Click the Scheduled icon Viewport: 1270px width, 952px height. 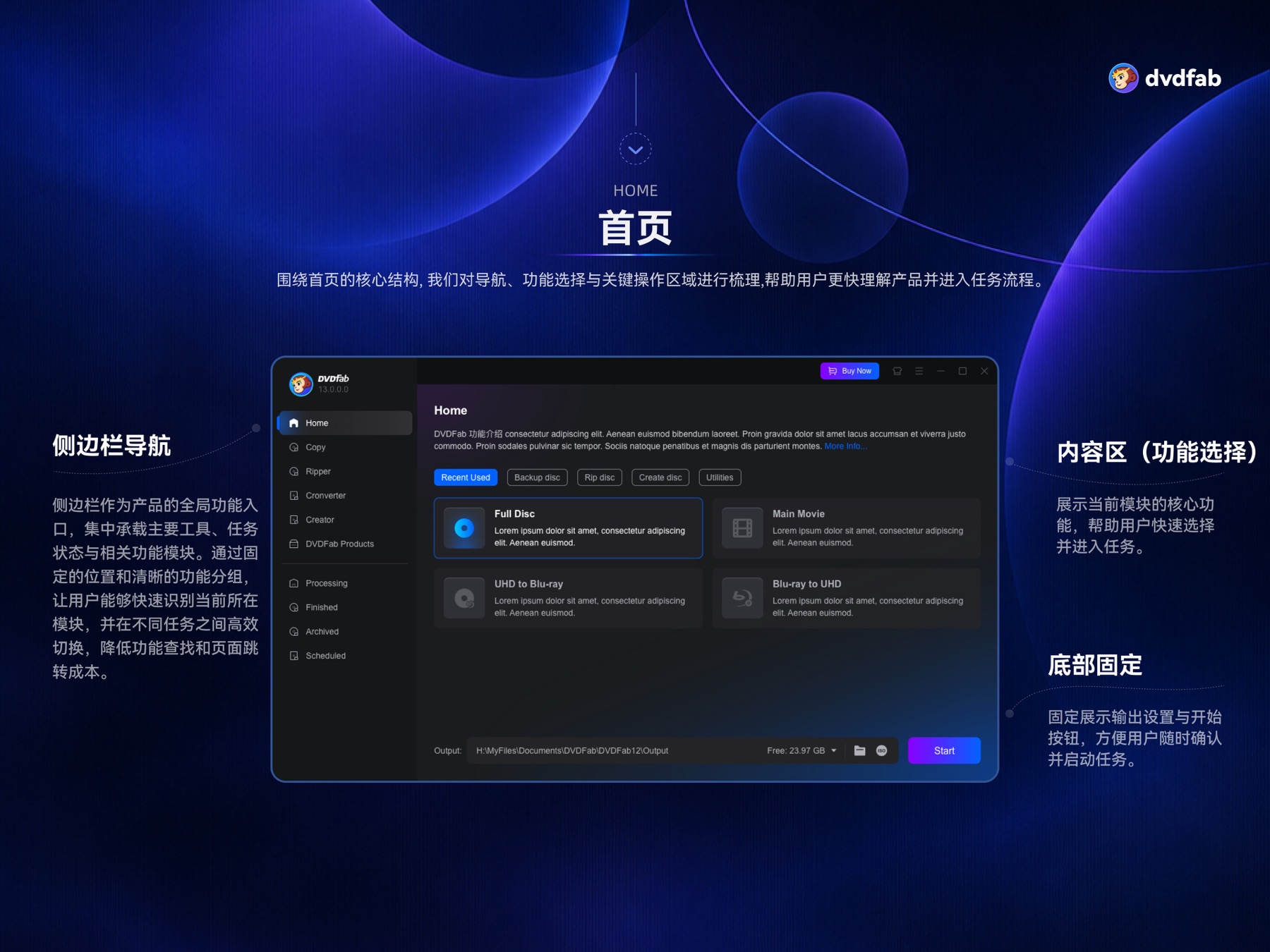pos(294,656)
